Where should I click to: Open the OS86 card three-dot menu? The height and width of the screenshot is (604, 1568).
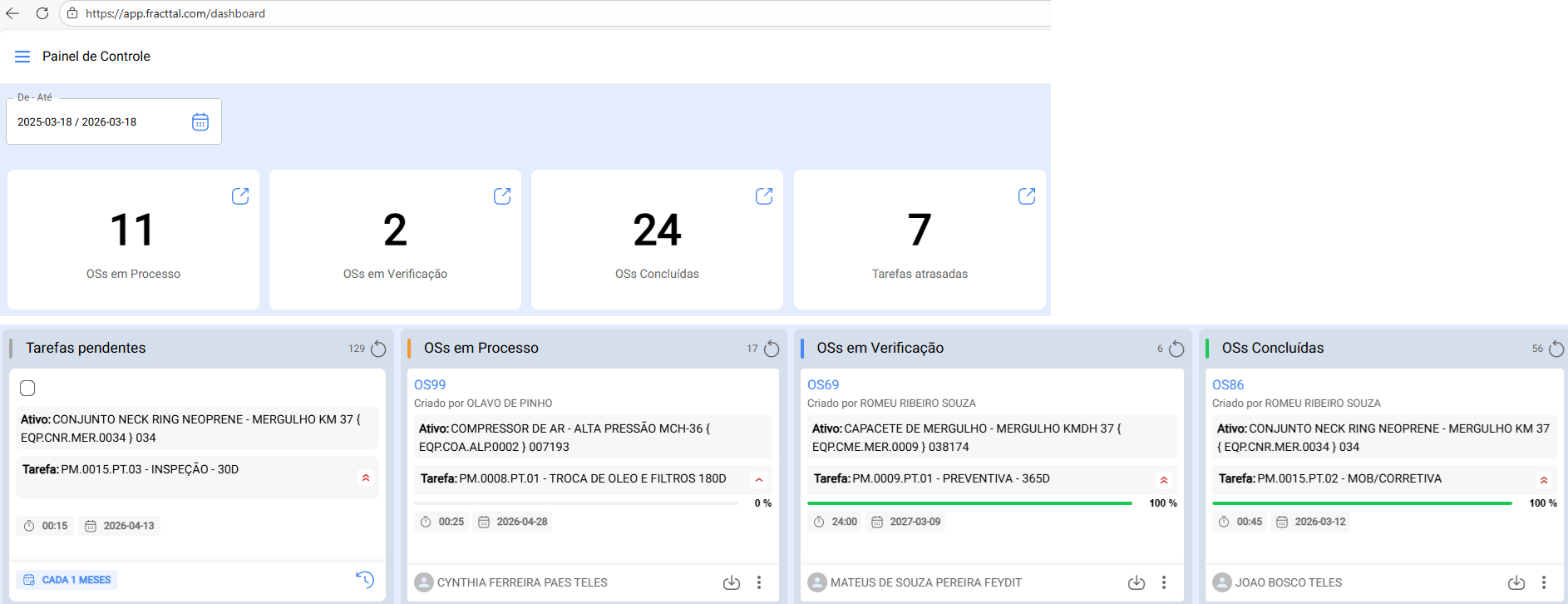pyautogui.click(x=1544, y=582)
